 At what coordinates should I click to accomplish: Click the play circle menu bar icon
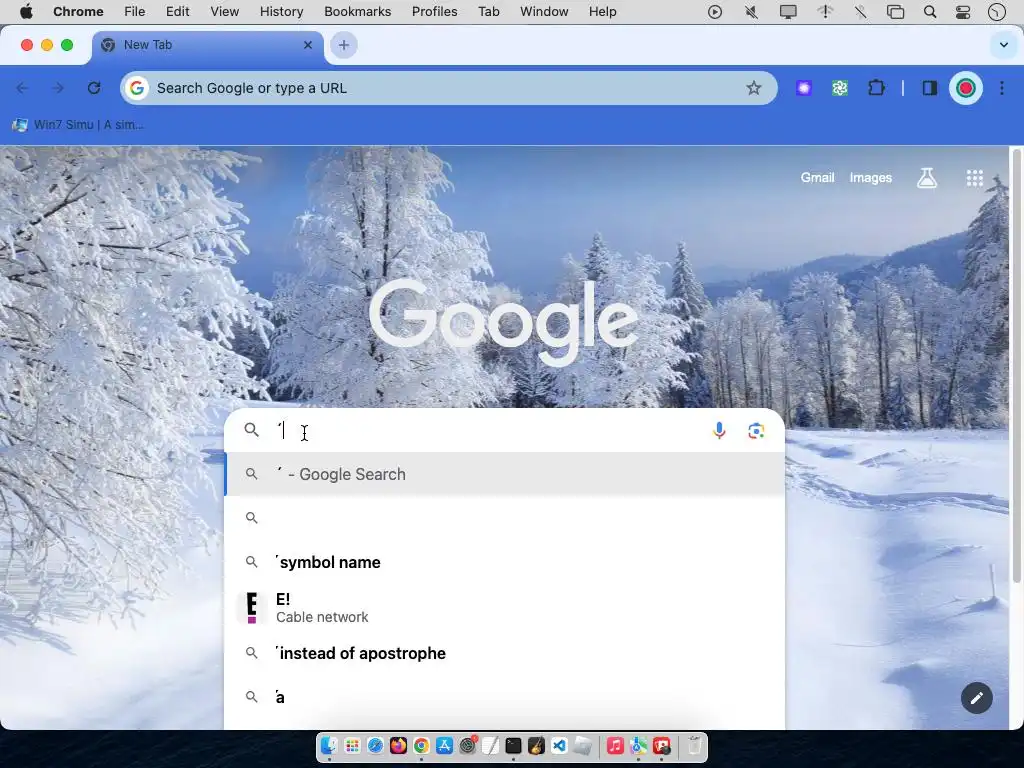coord(714,12)
